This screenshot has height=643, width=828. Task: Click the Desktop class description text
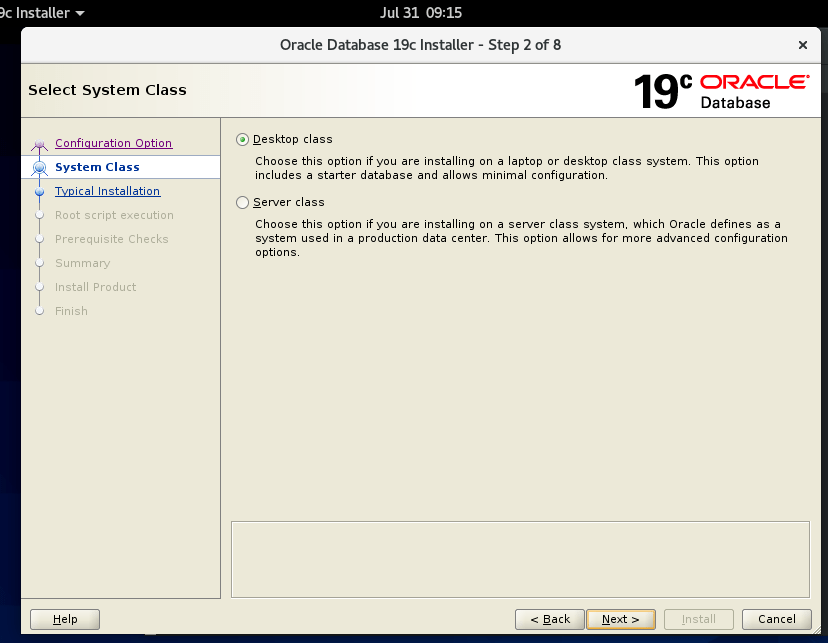pyautogui.click(x=507, y=168)
